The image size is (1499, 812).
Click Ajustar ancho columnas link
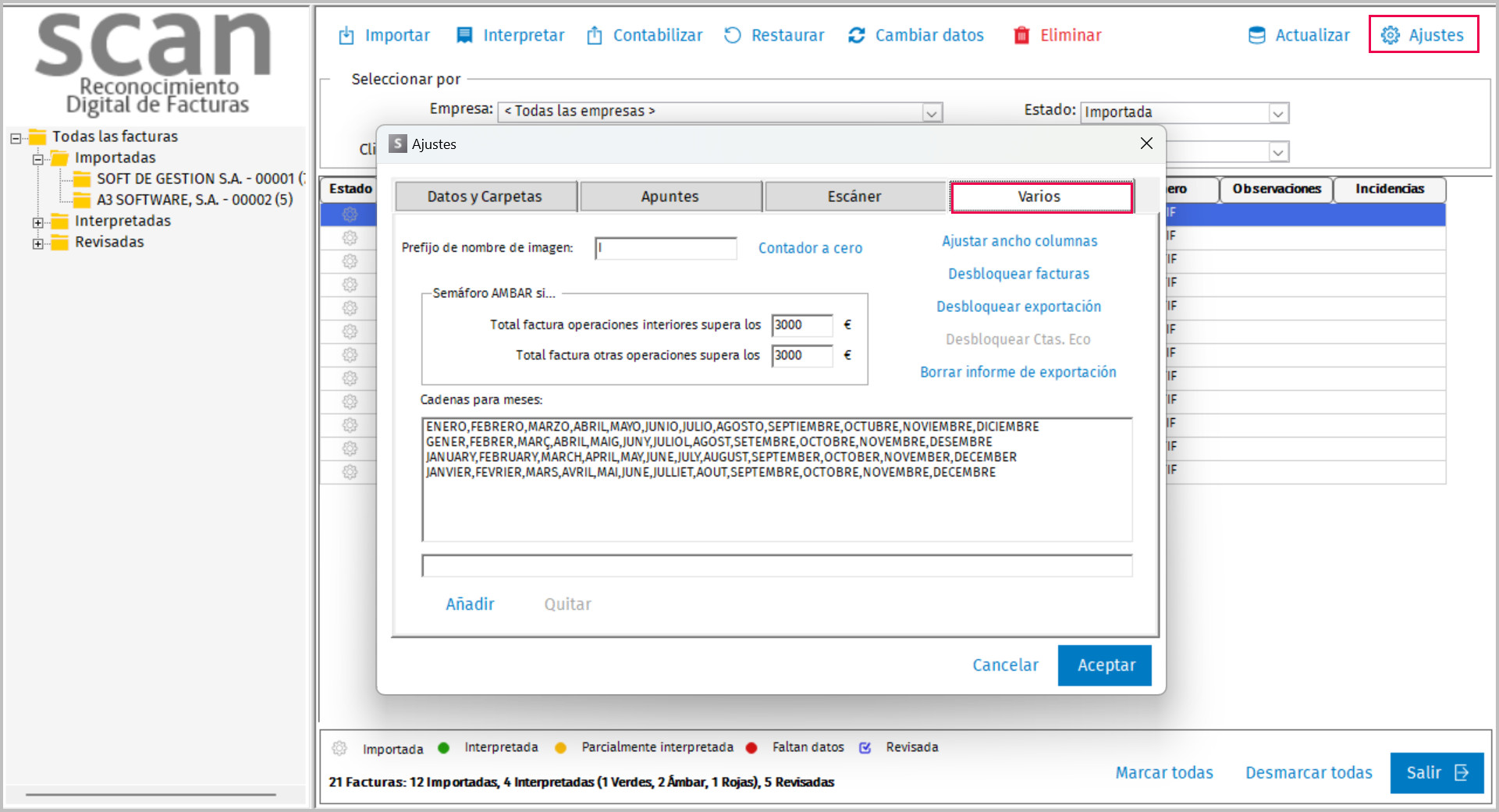coord(1019,241)
